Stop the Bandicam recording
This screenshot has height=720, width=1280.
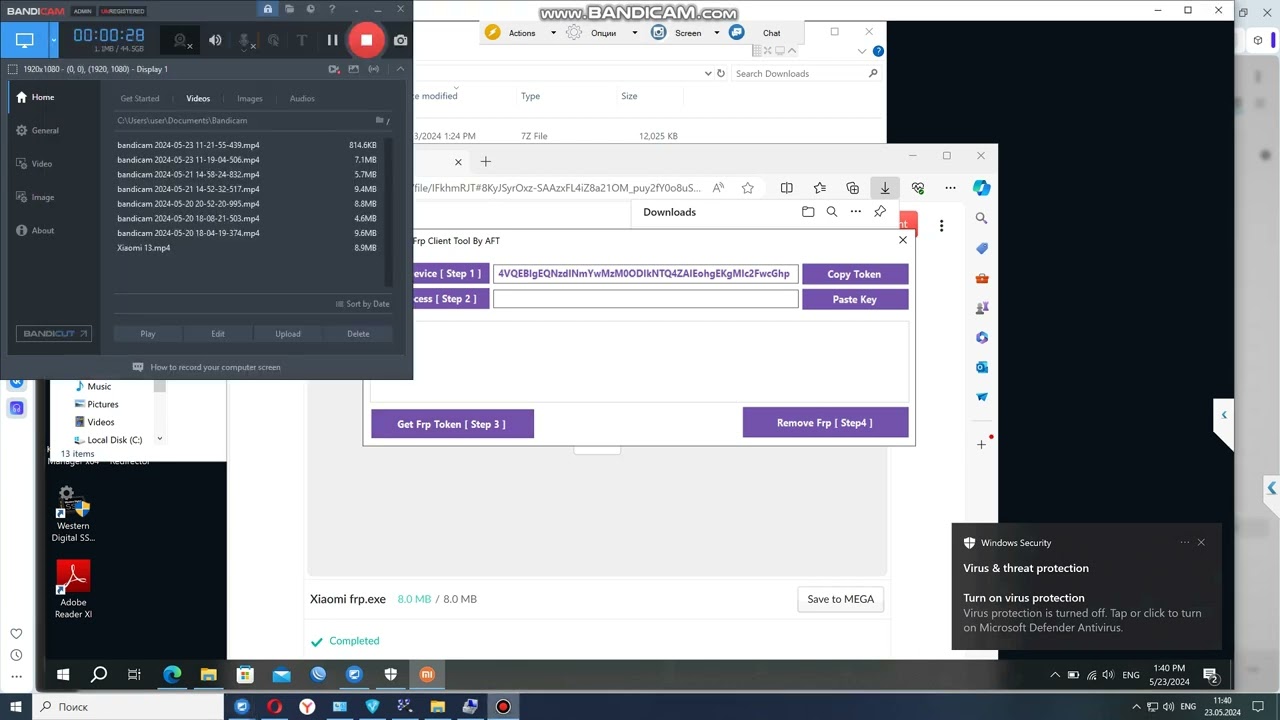click(x=366, y=39)
